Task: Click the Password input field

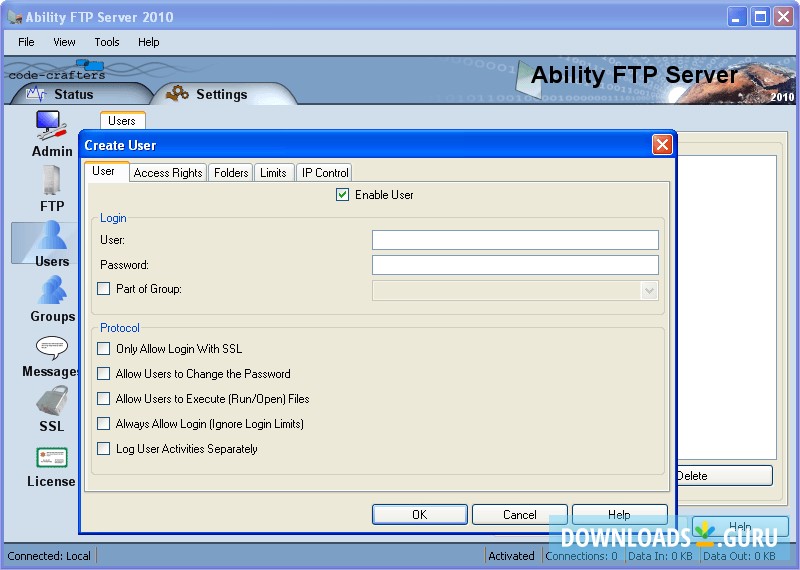Action: pyautogui.click(x=515, y=265)
